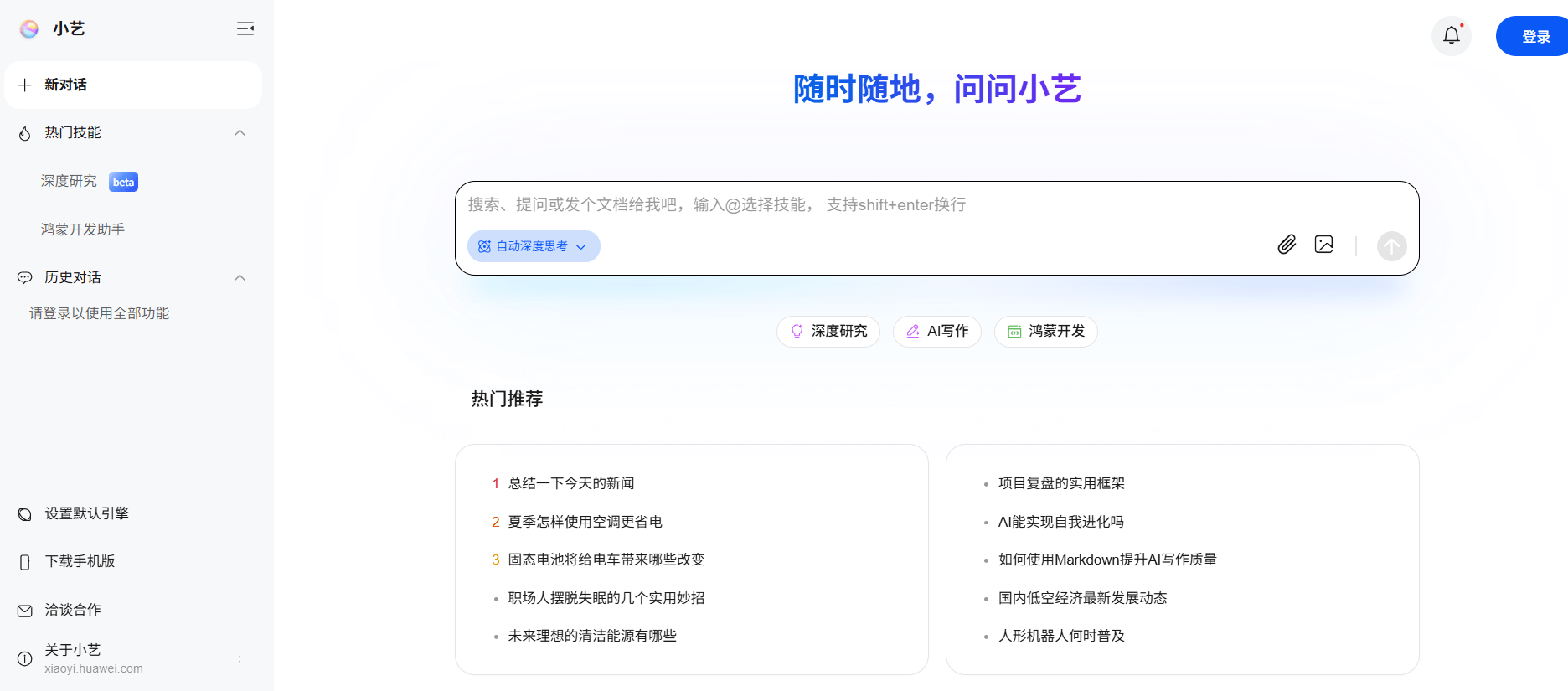Click the plus icon for new chat

point(25,85)
